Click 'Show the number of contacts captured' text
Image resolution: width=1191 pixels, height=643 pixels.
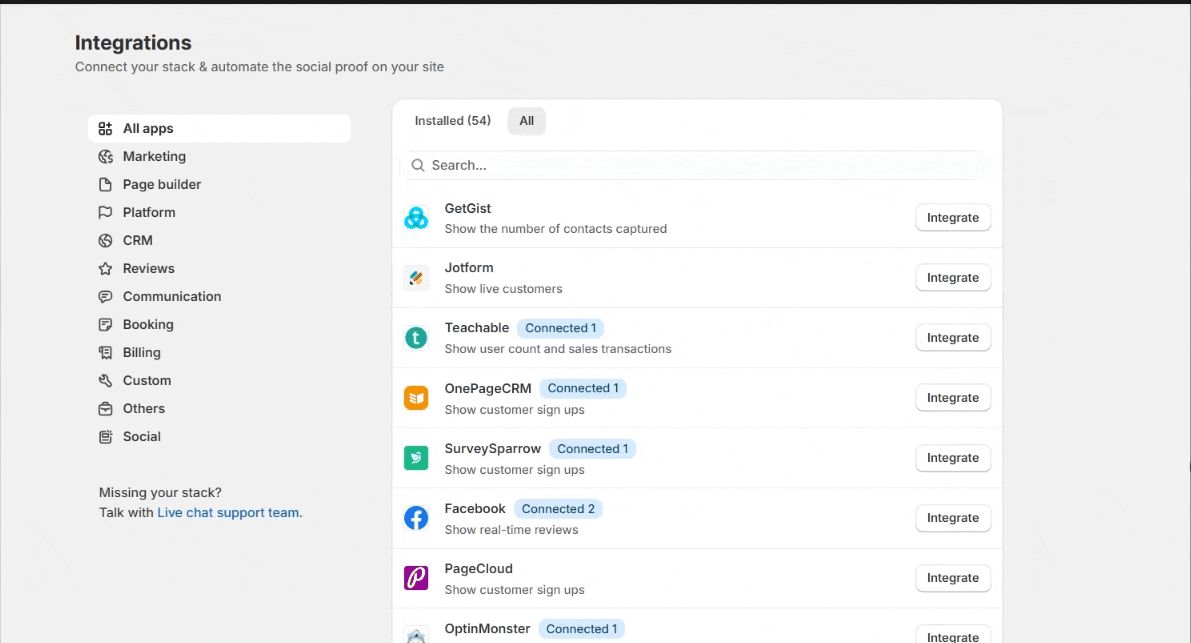tap(555, 229)
